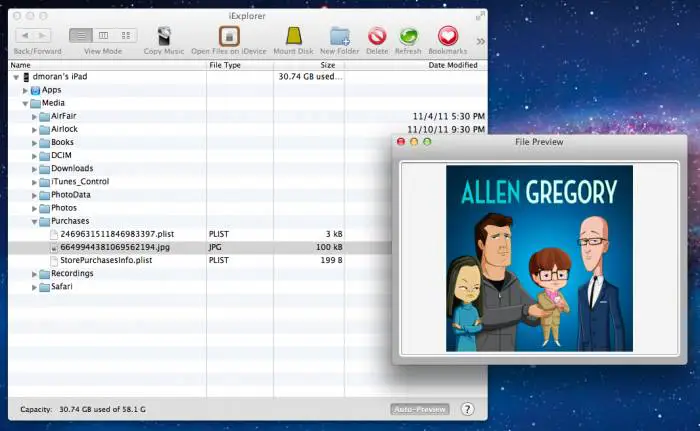Image resolution: width=700 pixels, height=431 pixels.
Task: Click the Mount Disk icon
Action: pos(294,36)
